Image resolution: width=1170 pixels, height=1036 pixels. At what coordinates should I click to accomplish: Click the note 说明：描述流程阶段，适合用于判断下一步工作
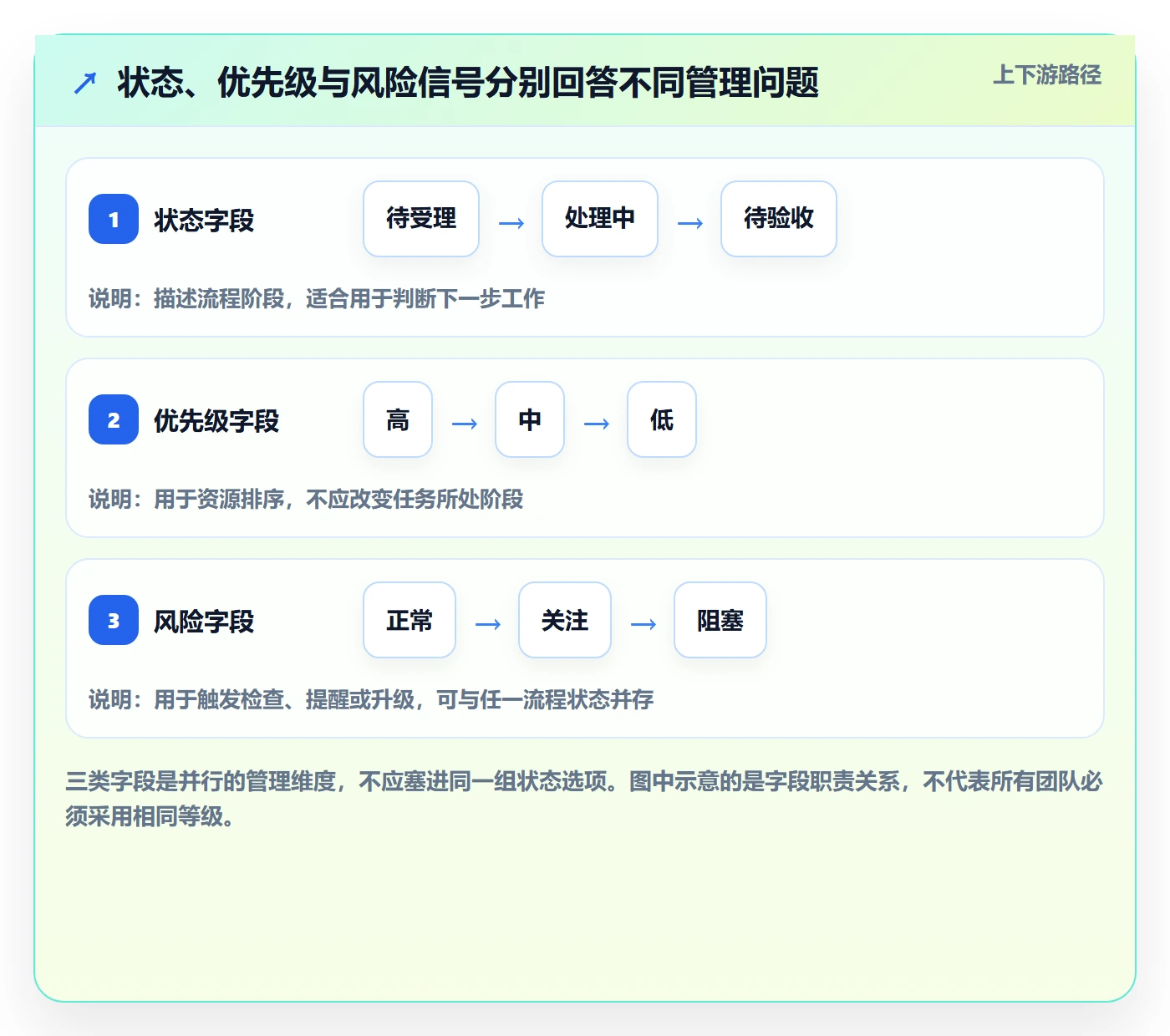point(317,298)
